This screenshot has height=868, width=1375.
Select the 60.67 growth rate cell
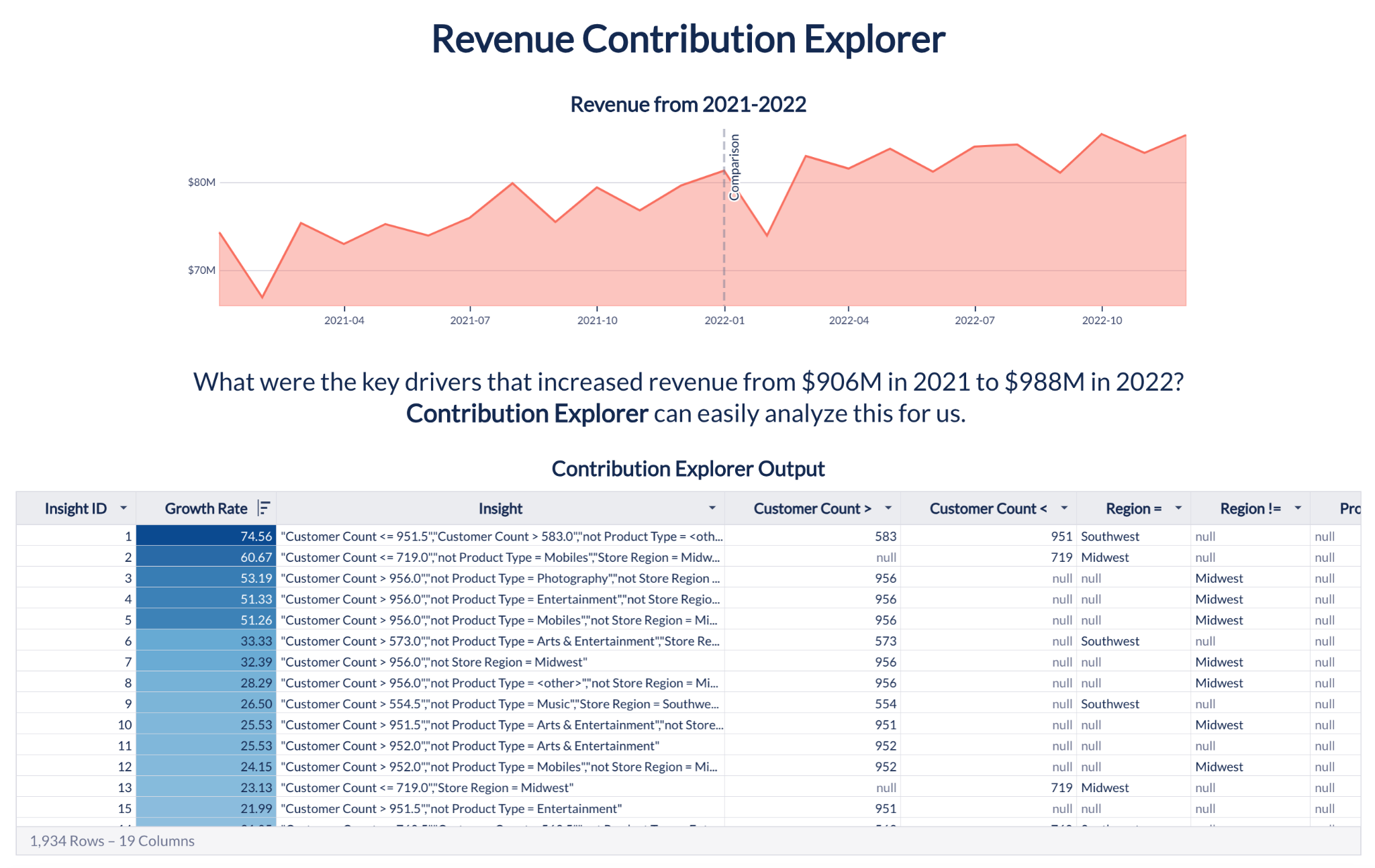(206, 557)
